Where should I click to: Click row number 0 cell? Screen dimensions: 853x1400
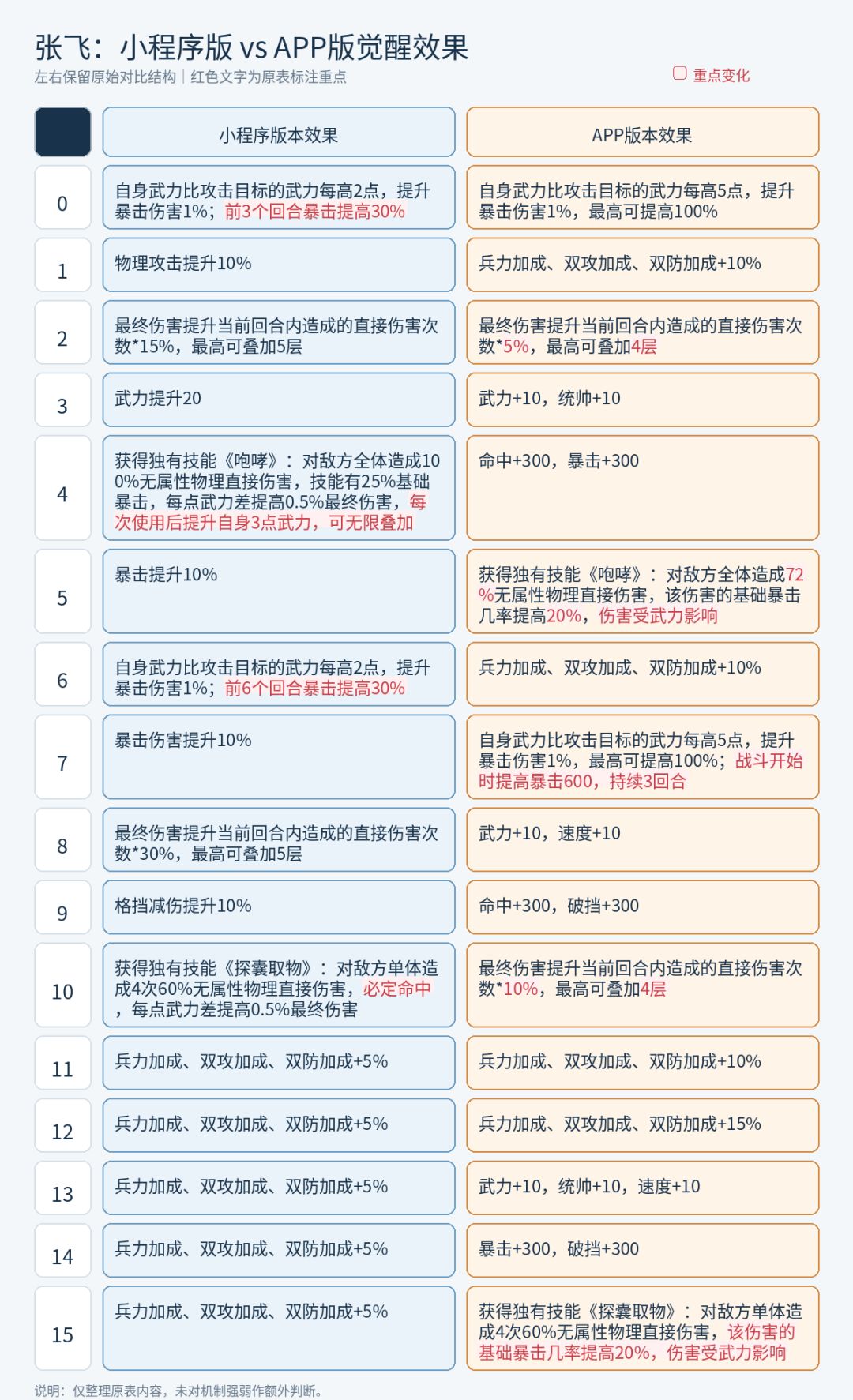(62, 197)
